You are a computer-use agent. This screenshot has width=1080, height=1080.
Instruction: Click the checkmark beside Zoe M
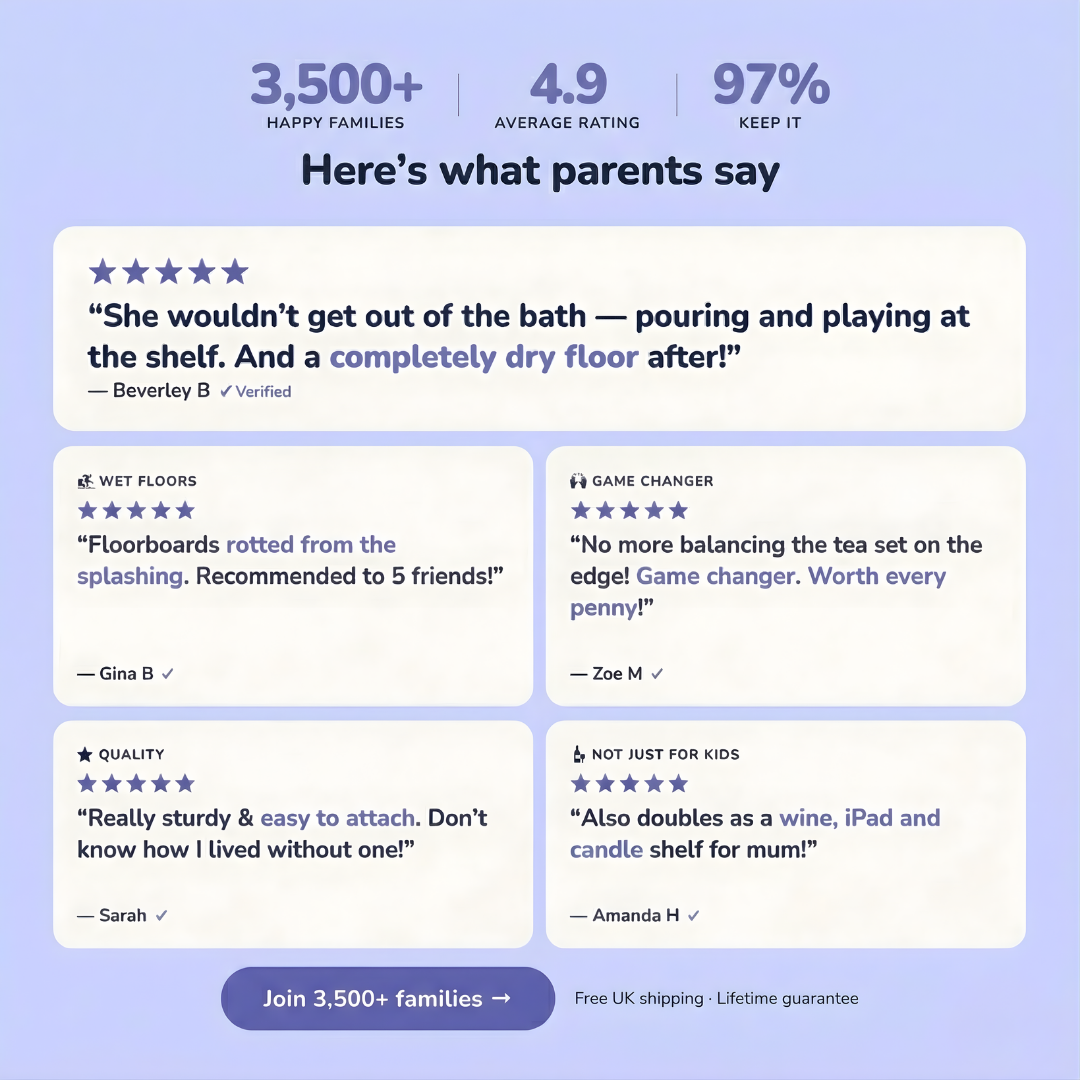point(657,674)
